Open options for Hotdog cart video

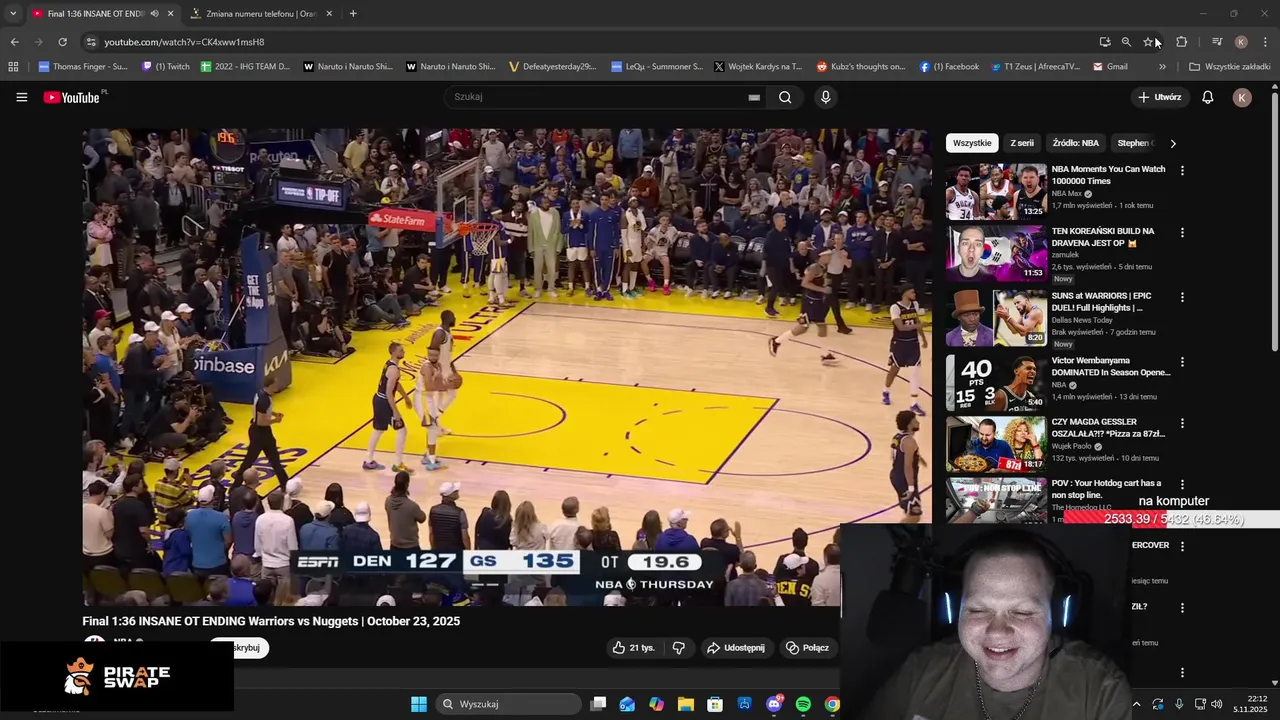point(1182,485)
